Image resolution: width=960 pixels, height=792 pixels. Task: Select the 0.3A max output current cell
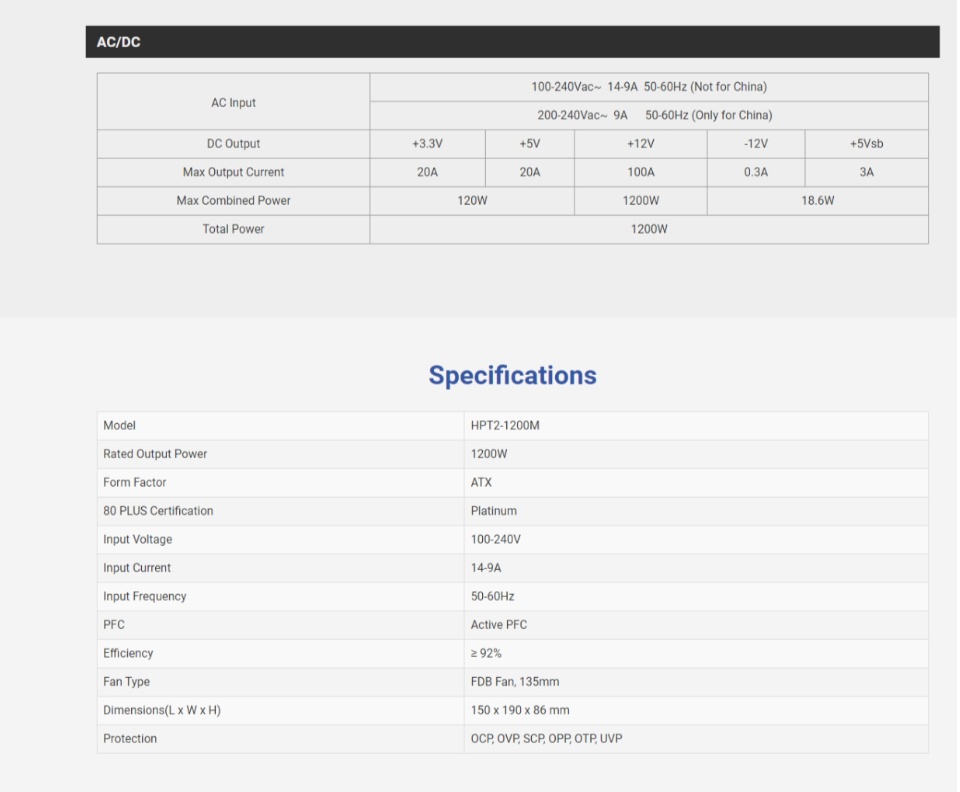[x=756, y=172]
